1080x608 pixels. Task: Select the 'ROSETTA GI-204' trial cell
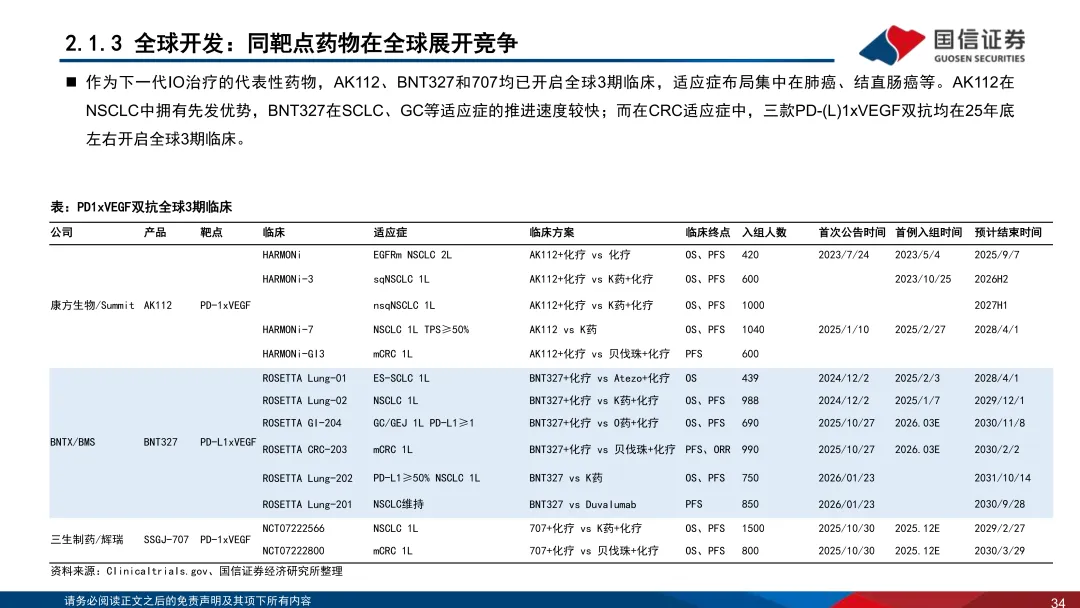[x=302, y=423]
